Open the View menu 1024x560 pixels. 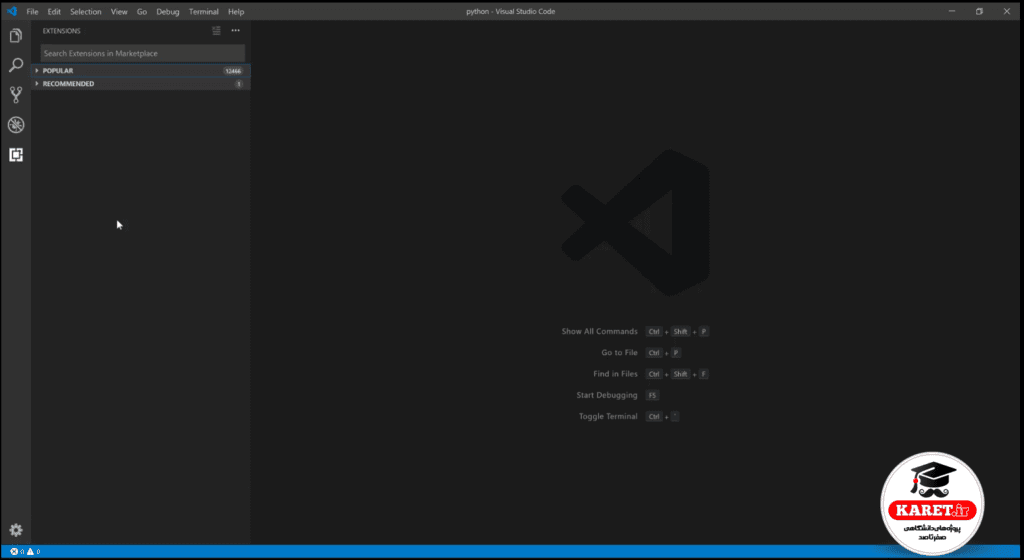point(119,12)
